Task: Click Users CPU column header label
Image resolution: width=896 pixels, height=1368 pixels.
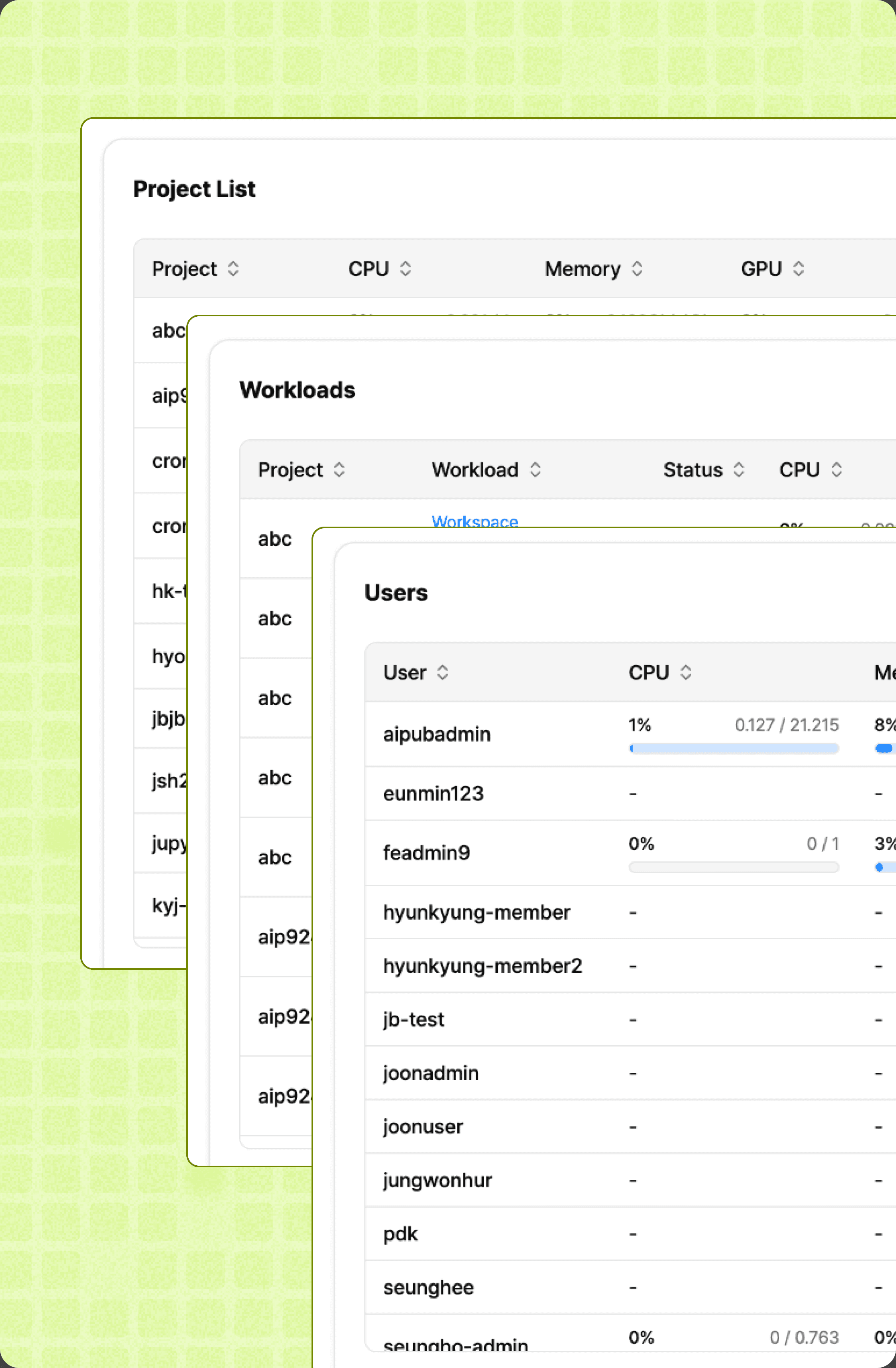Action: [649, 672]
